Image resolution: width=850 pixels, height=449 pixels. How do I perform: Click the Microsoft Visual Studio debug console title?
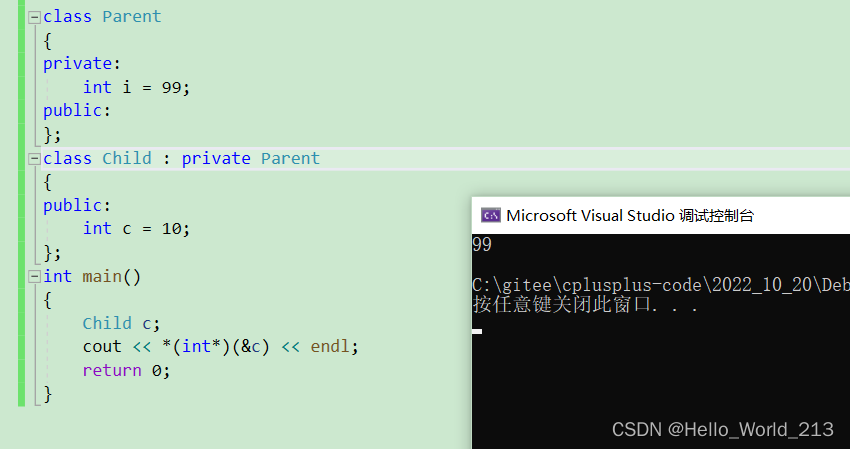(630, 216)
